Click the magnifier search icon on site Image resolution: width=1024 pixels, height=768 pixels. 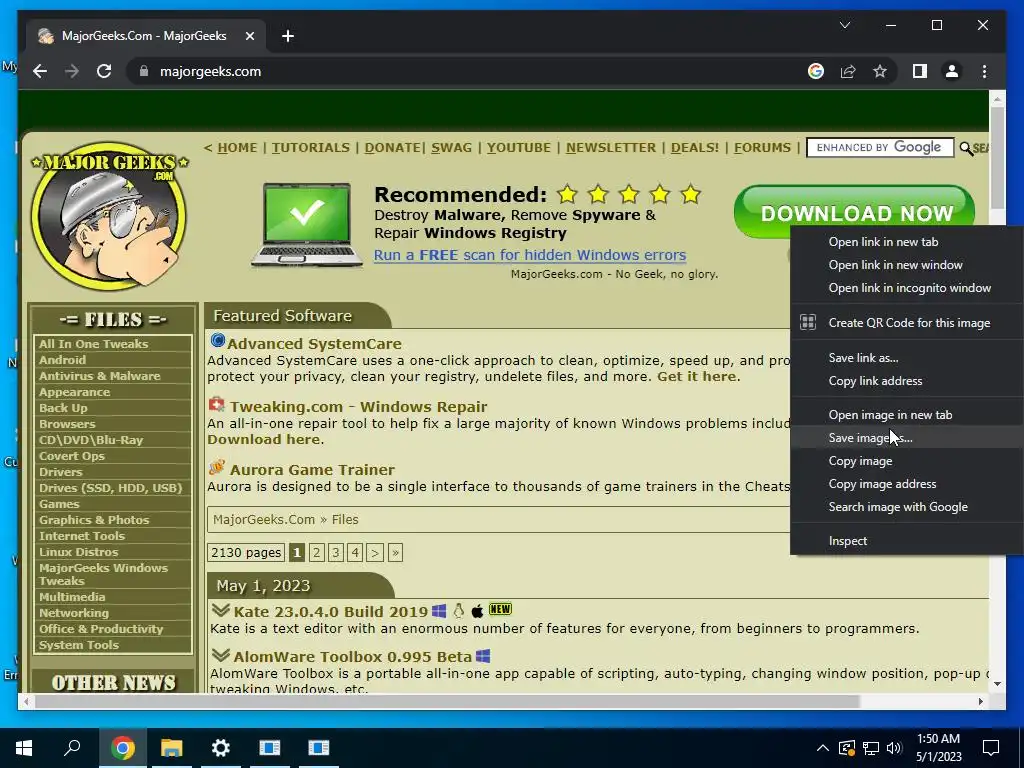click(x=966, y=148)
